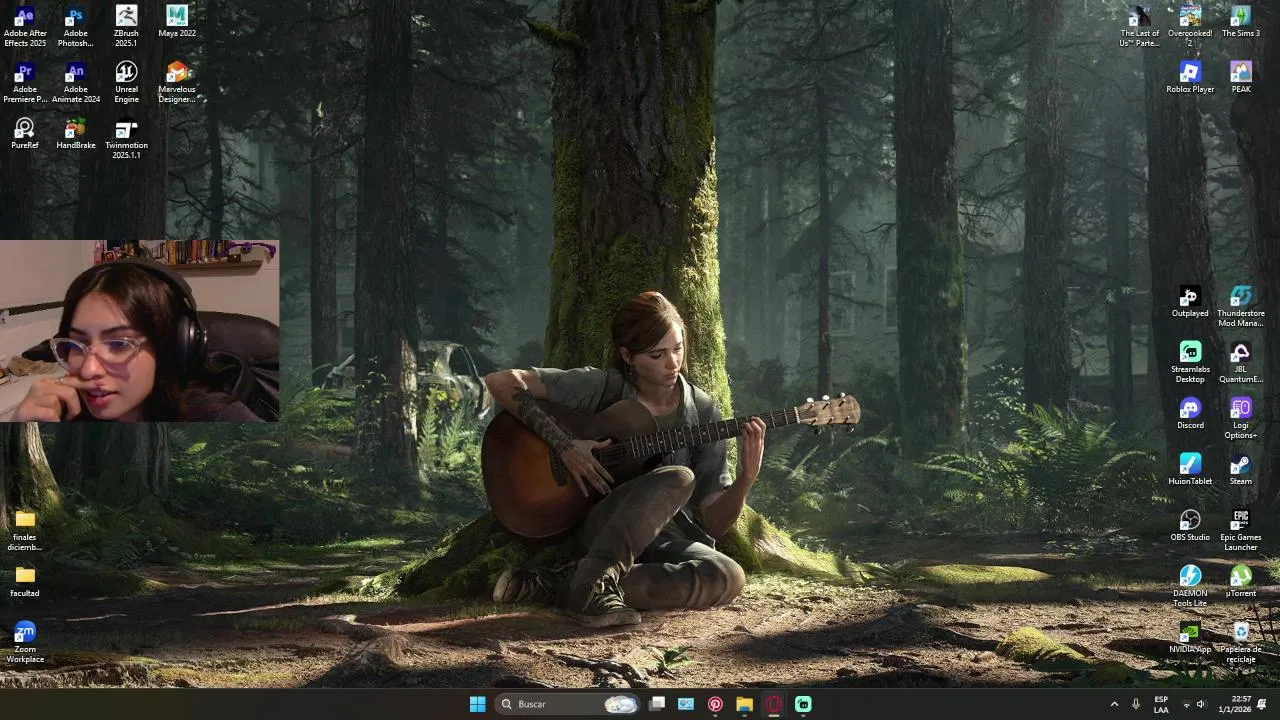This screenshot has height=720, width=1280.
Task: Select the Logi Options+ icon
Action: 1241,419
